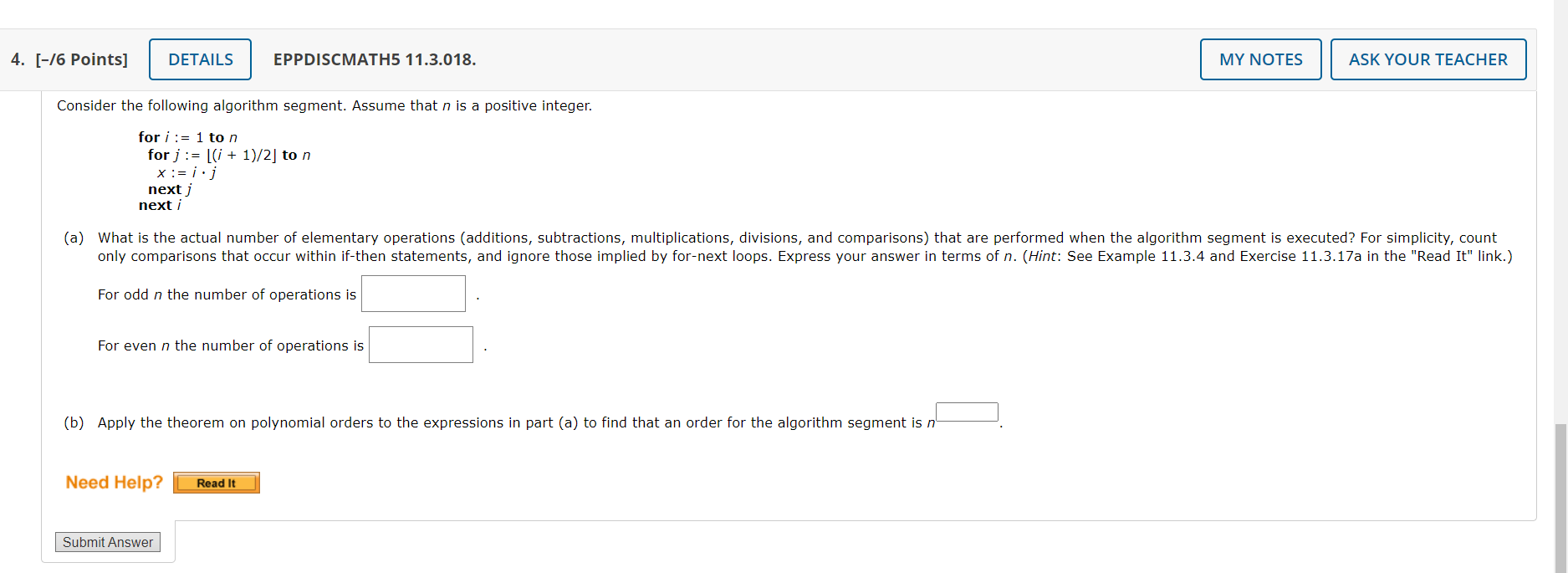Access notes with MY NOTES button
This screenshot has width=1568, height=573.
[1260, 59]
